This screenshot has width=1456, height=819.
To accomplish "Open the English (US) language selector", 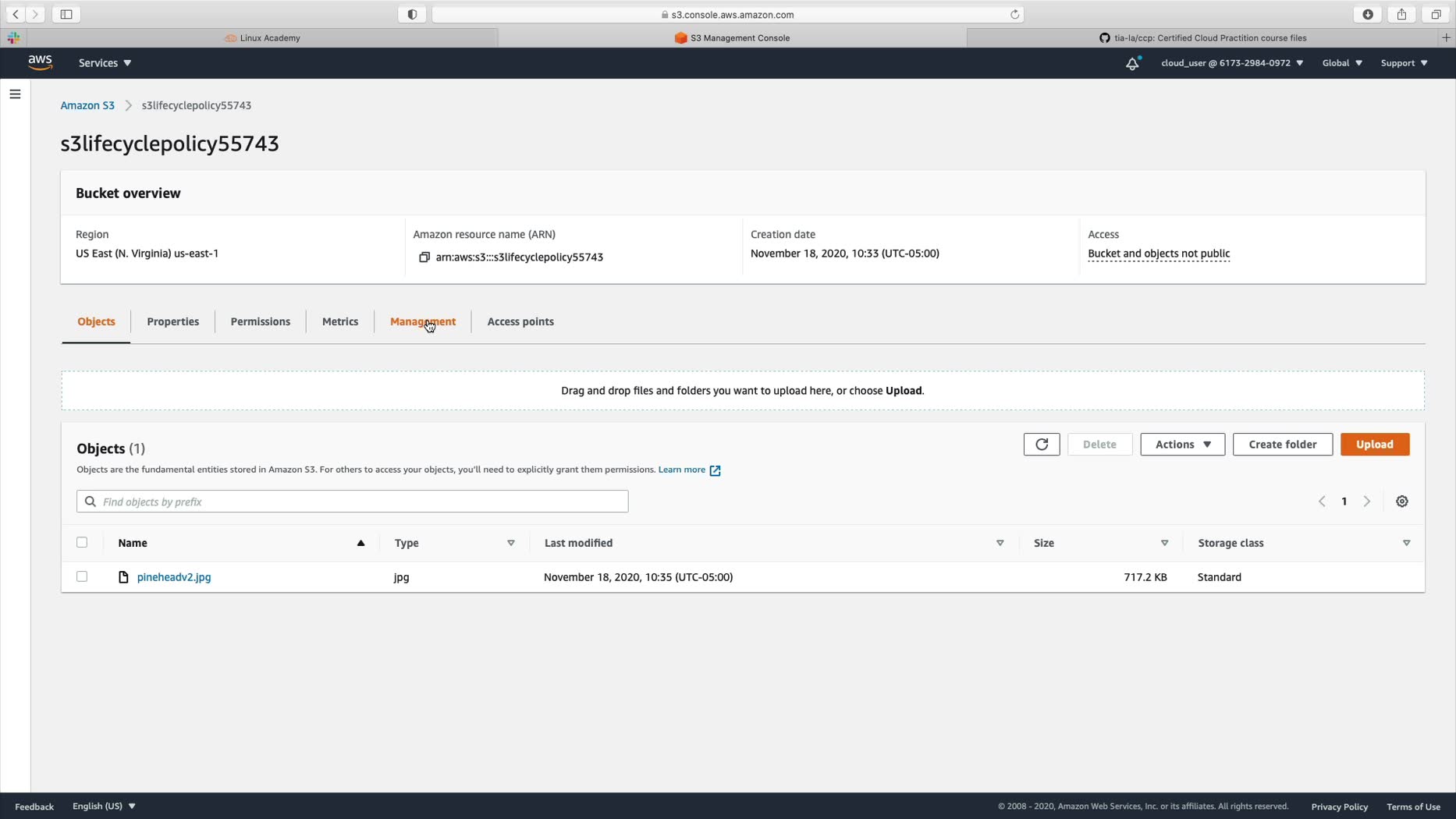I will click(104, 806).
